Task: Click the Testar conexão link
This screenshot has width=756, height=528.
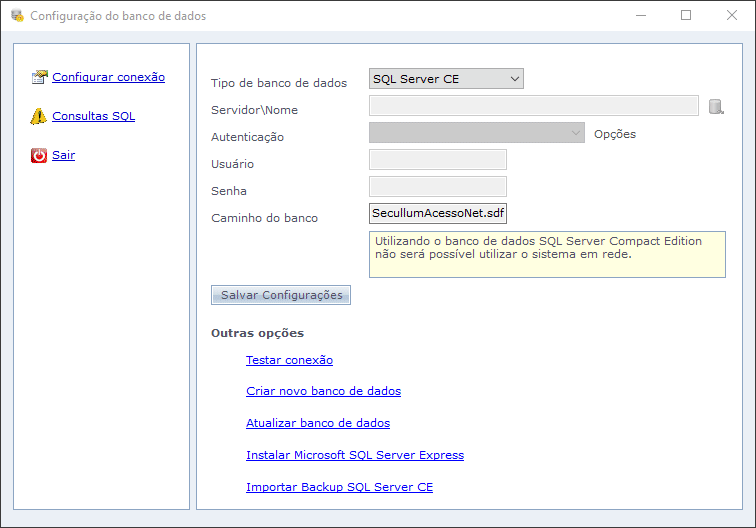Action: pyautogui.click(x=289, y=360)
